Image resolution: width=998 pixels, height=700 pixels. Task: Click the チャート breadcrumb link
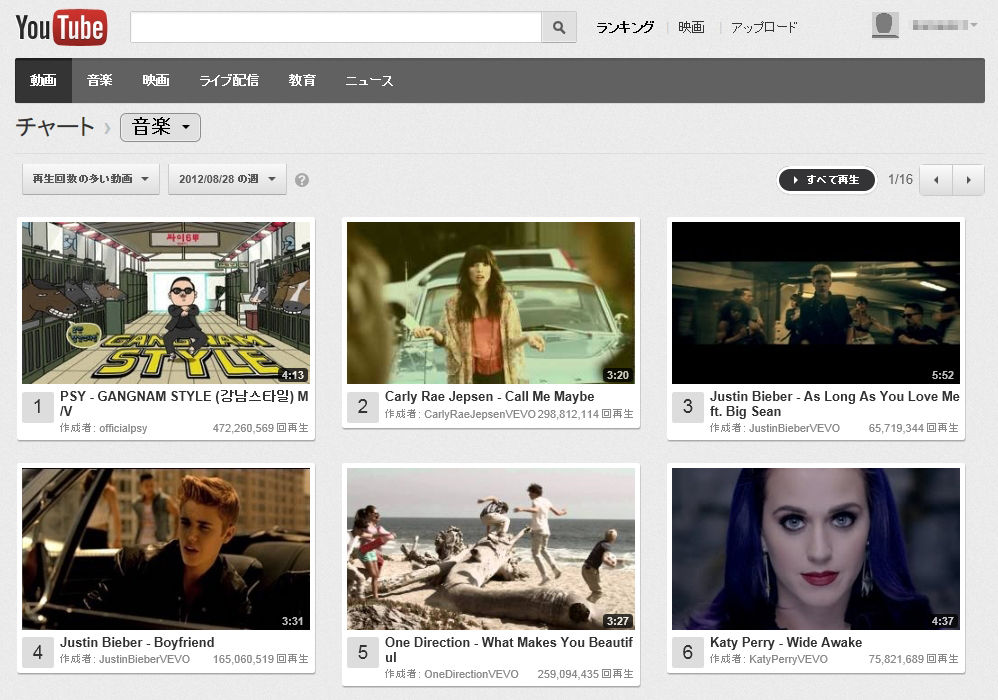point(55,127)
